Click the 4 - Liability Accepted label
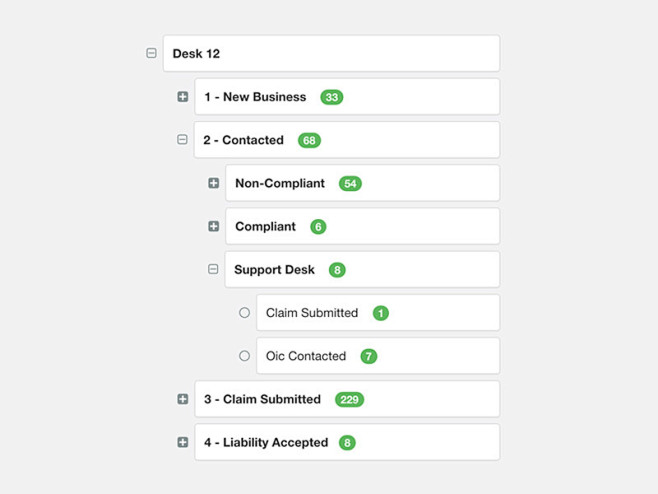 tap(265, 442)
